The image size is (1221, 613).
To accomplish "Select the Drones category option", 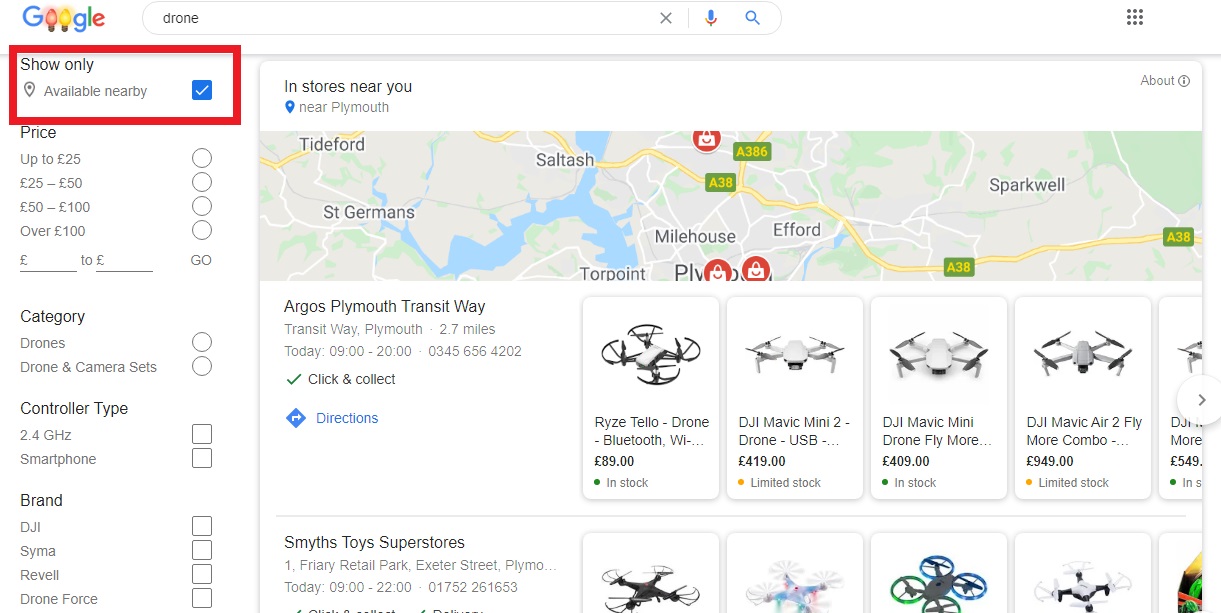I will click(x=202, y=342).
